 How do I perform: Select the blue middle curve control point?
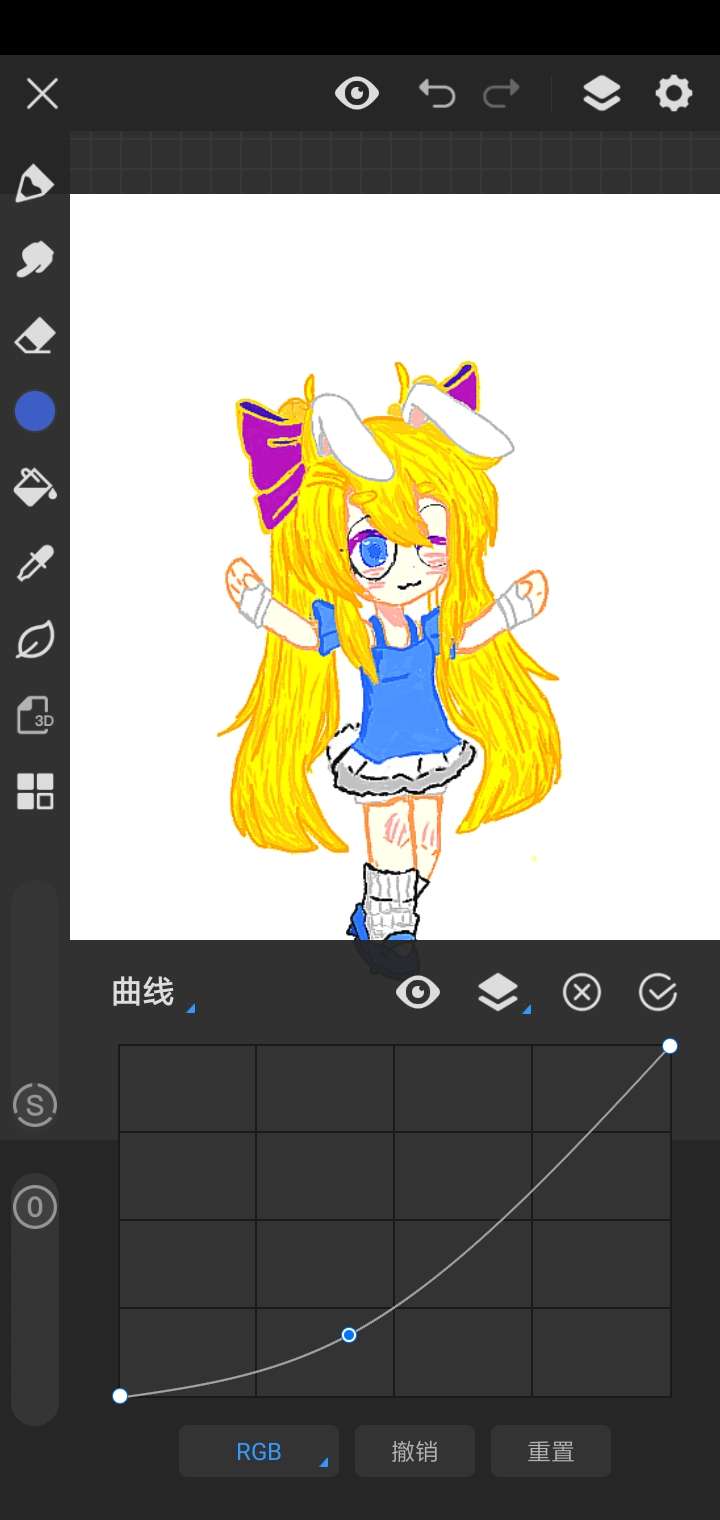point(349,1335)
